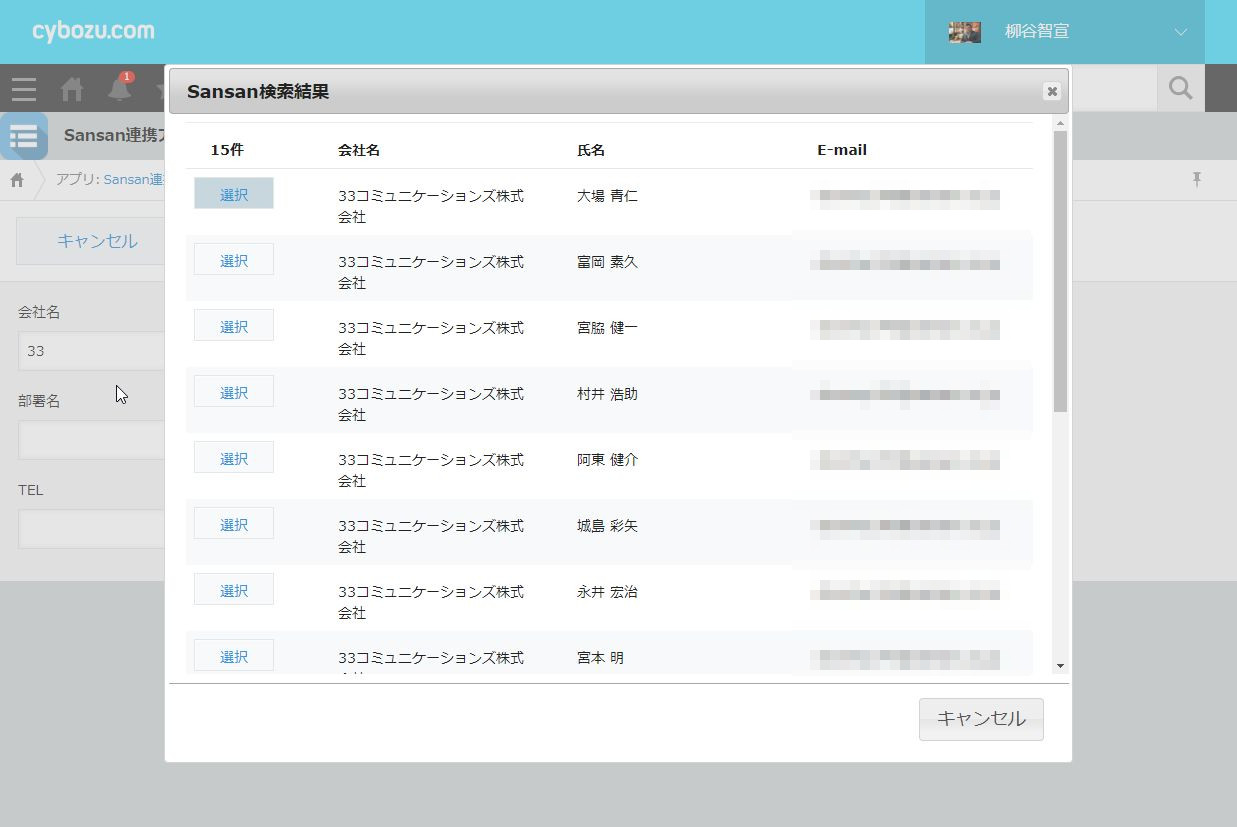Image resolution: width=1237 pixels, height=827 pixels.
Task: Click the 氏名 column header
Action: (591, 150)
